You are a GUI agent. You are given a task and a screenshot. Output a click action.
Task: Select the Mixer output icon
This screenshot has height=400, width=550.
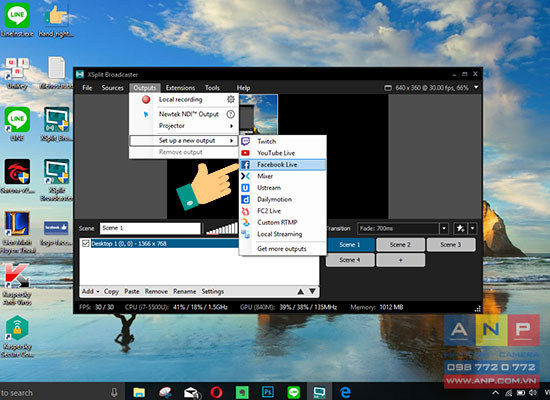(x=246, y=176)
